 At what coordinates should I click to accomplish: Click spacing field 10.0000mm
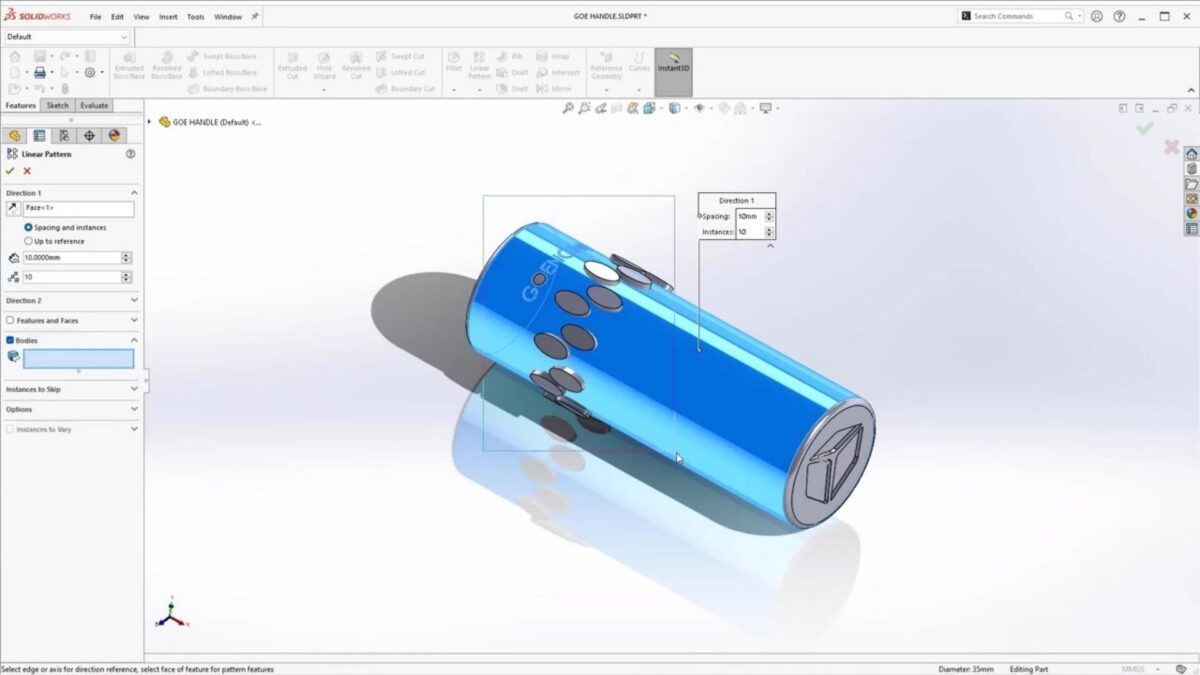71,258
